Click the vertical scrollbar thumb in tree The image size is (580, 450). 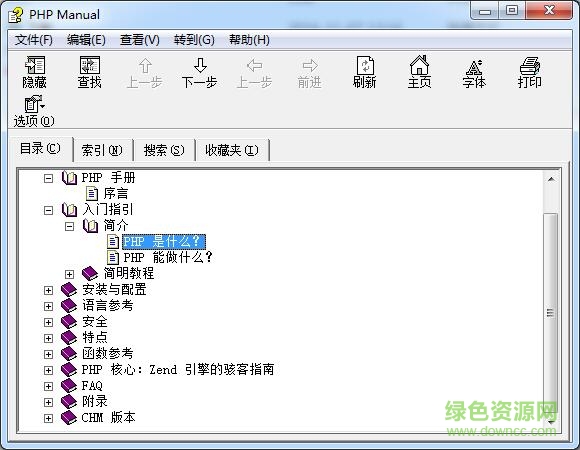click(x=550, y=312)
